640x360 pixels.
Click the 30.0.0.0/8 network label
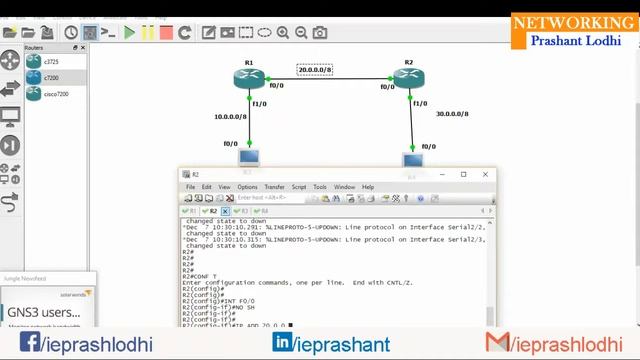(452, 114)
